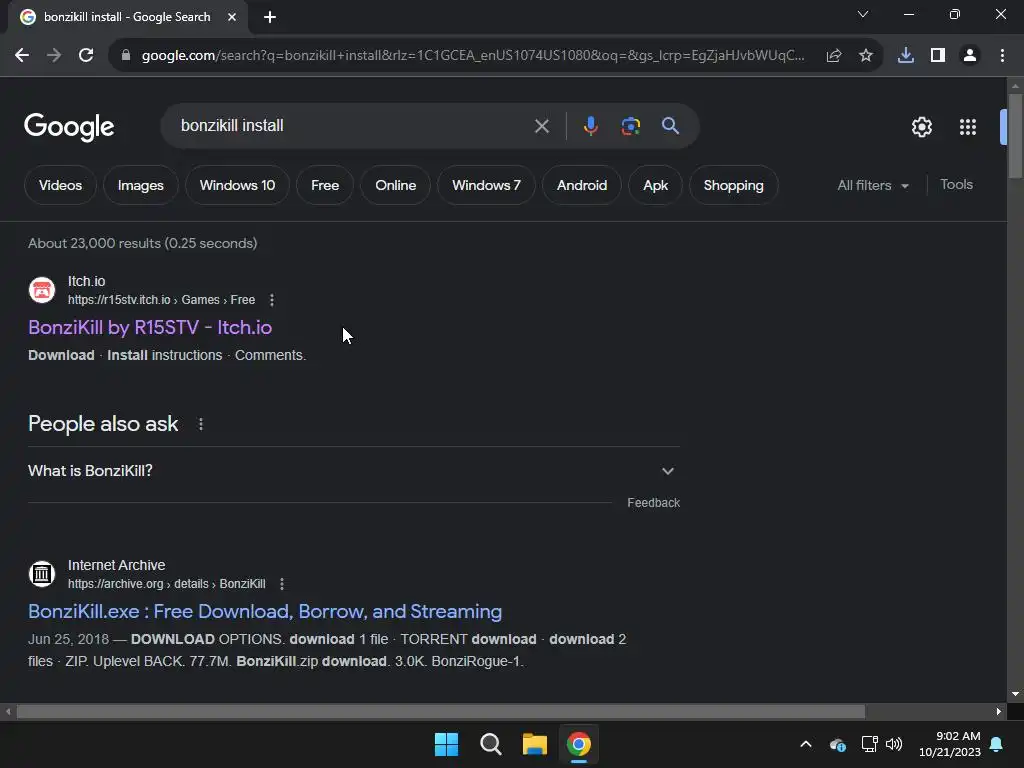Open more options for Itch.io result

[272, 300]
